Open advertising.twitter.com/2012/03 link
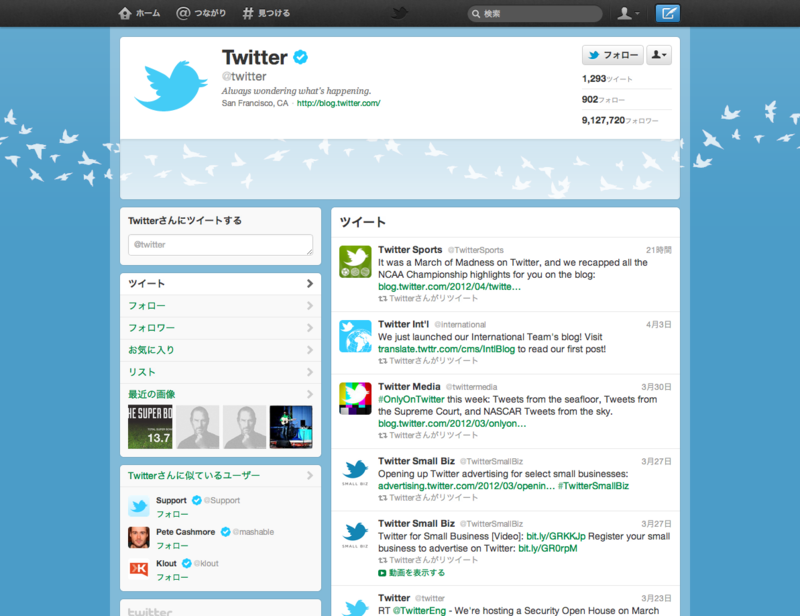Image resolution: width=800 pixels, height=616 pixels. click(466, 486)
